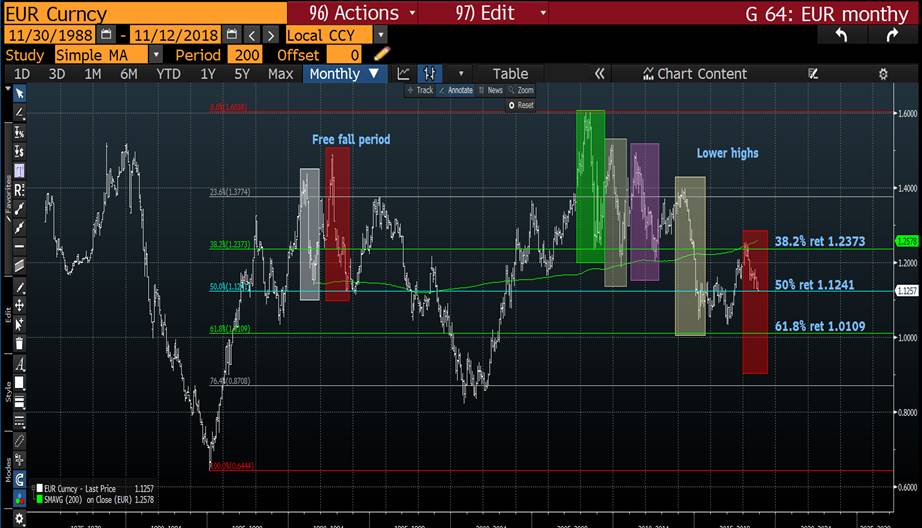The height and width of the screenshot is (528, 922).
Task: Open the chart type dropdown arrow
Action: [461, 74]
